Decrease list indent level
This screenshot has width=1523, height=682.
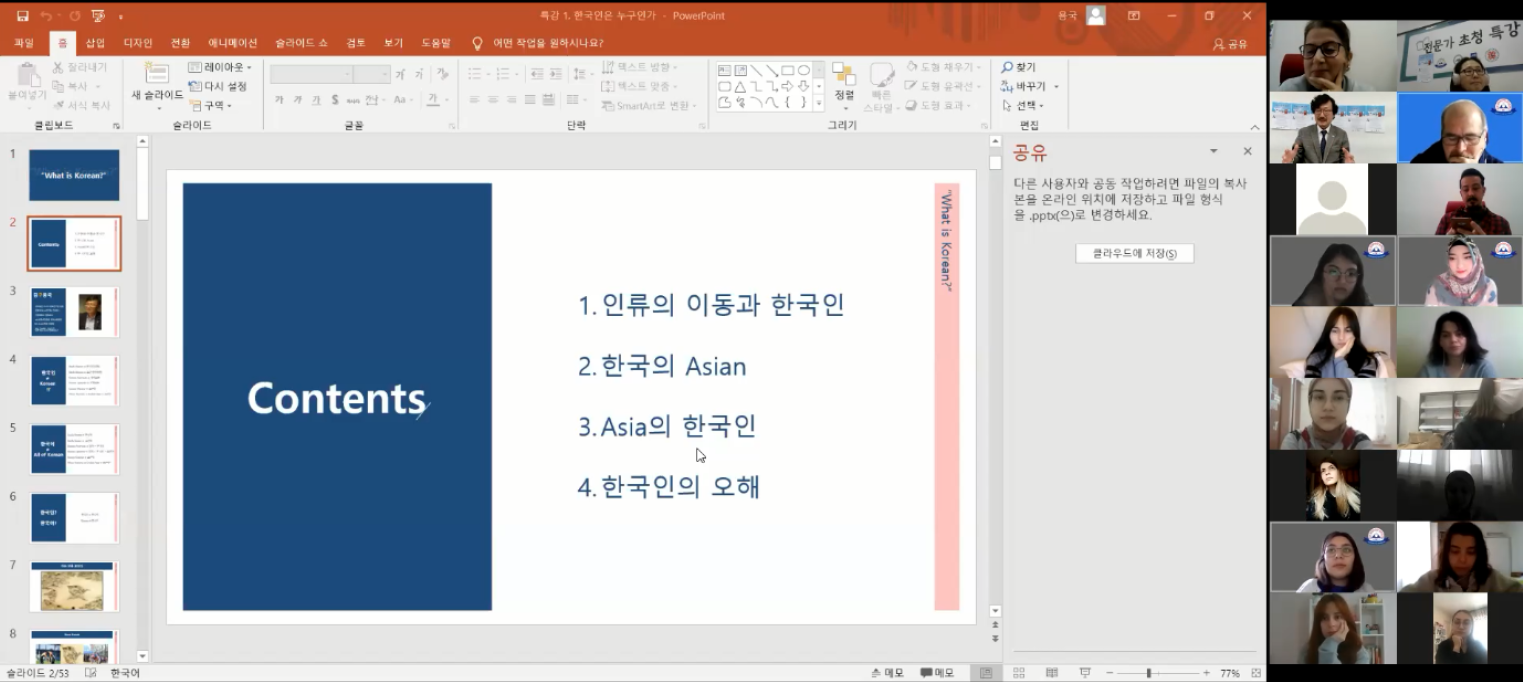[537, 74]
